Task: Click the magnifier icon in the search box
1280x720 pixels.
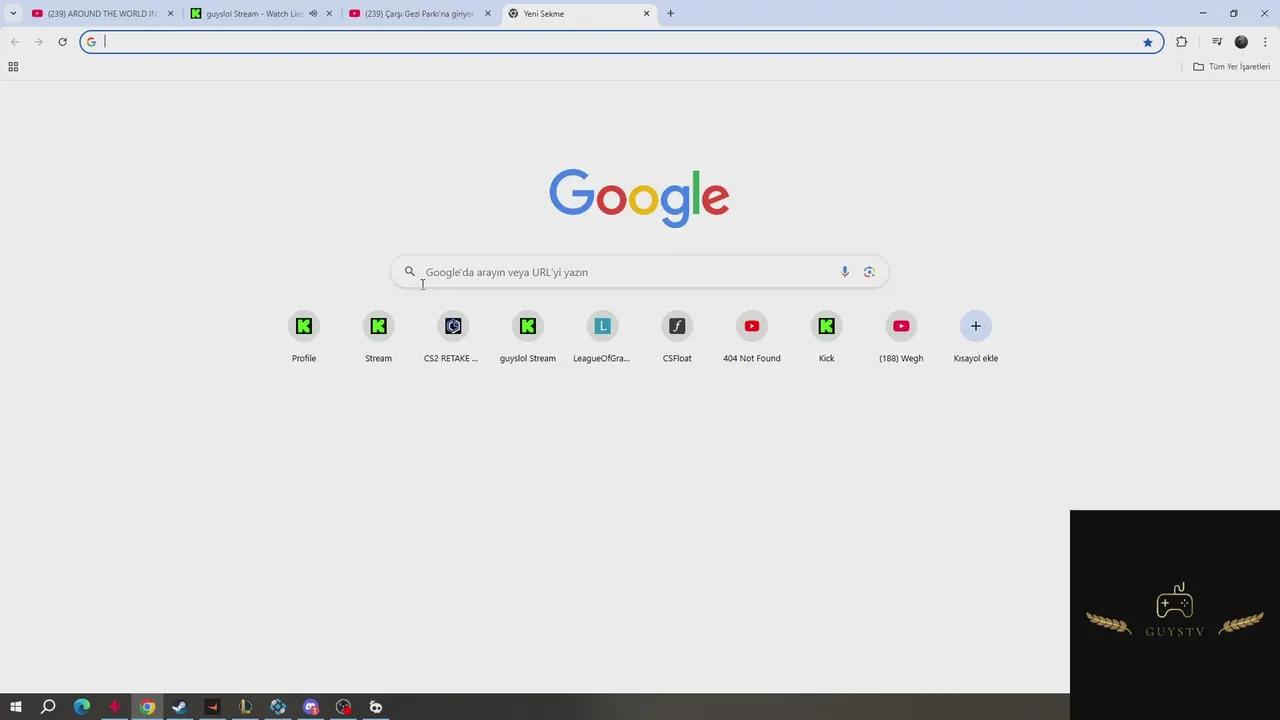Action: (410, 272)
